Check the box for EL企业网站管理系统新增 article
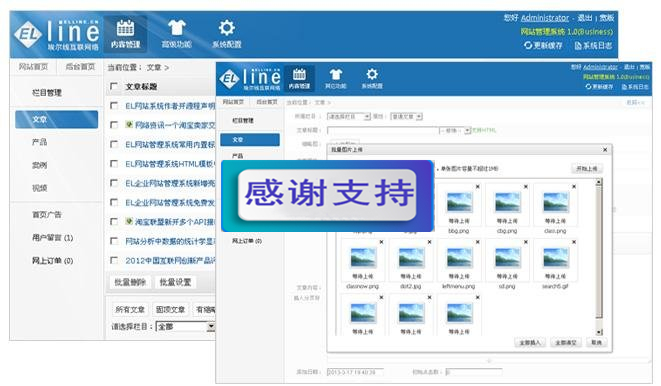Viewport: 661px width, 386px height. tap(114, 183)
